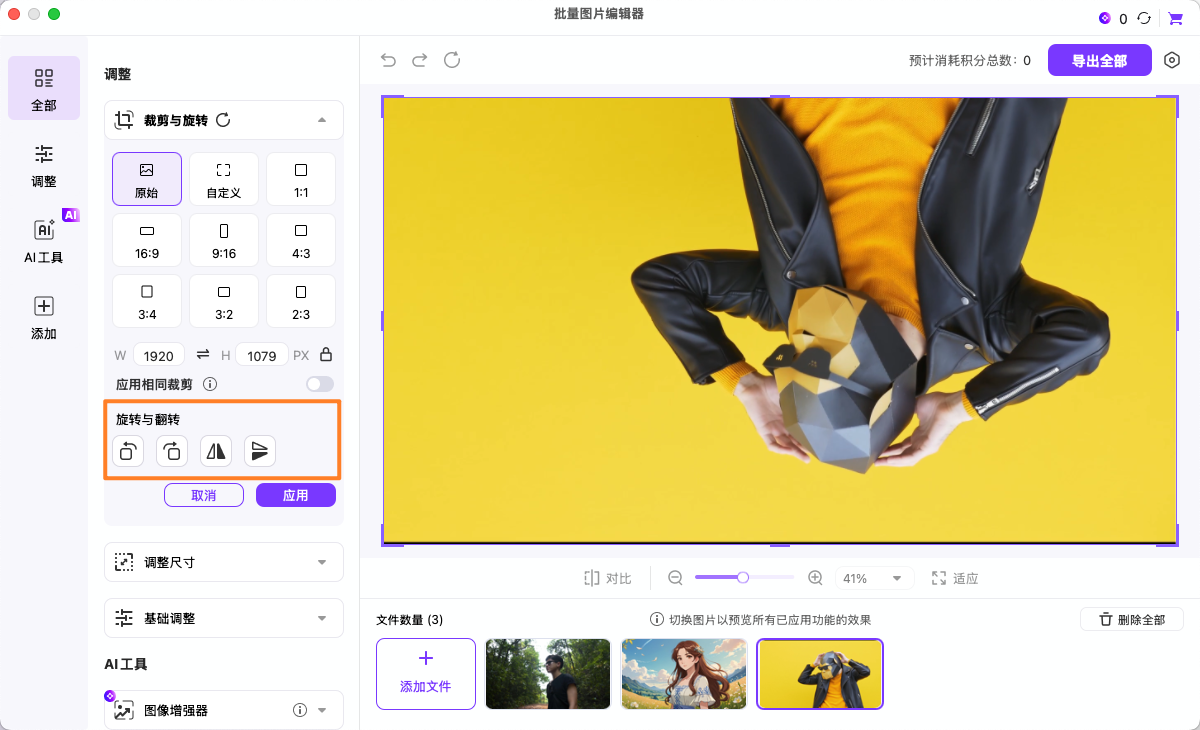Enable the 对比 comparison view
Viewport: 1200px width, 730px height.
point(607,577)
